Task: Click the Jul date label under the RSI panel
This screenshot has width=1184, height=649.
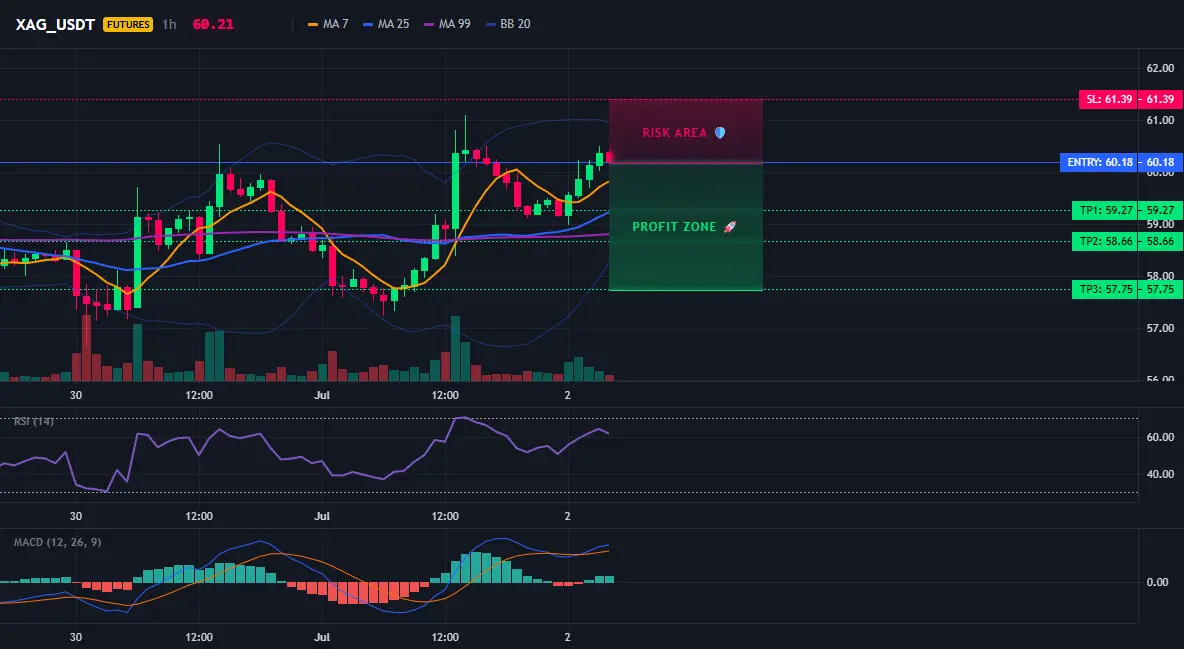Action: 322,516
